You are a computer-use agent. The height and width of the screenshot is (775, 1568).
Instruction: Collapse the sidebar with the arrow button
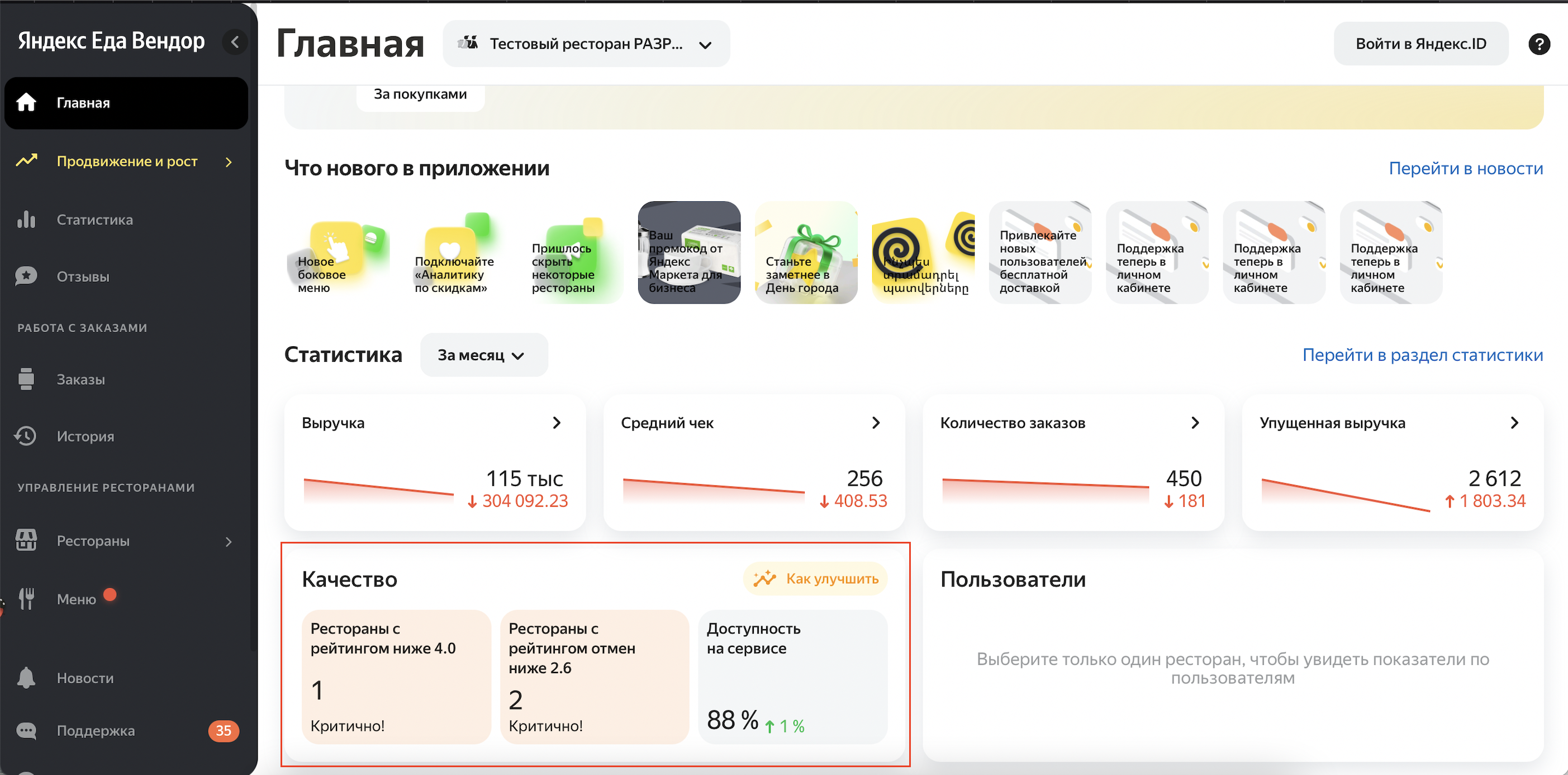[x=235, y=42]
